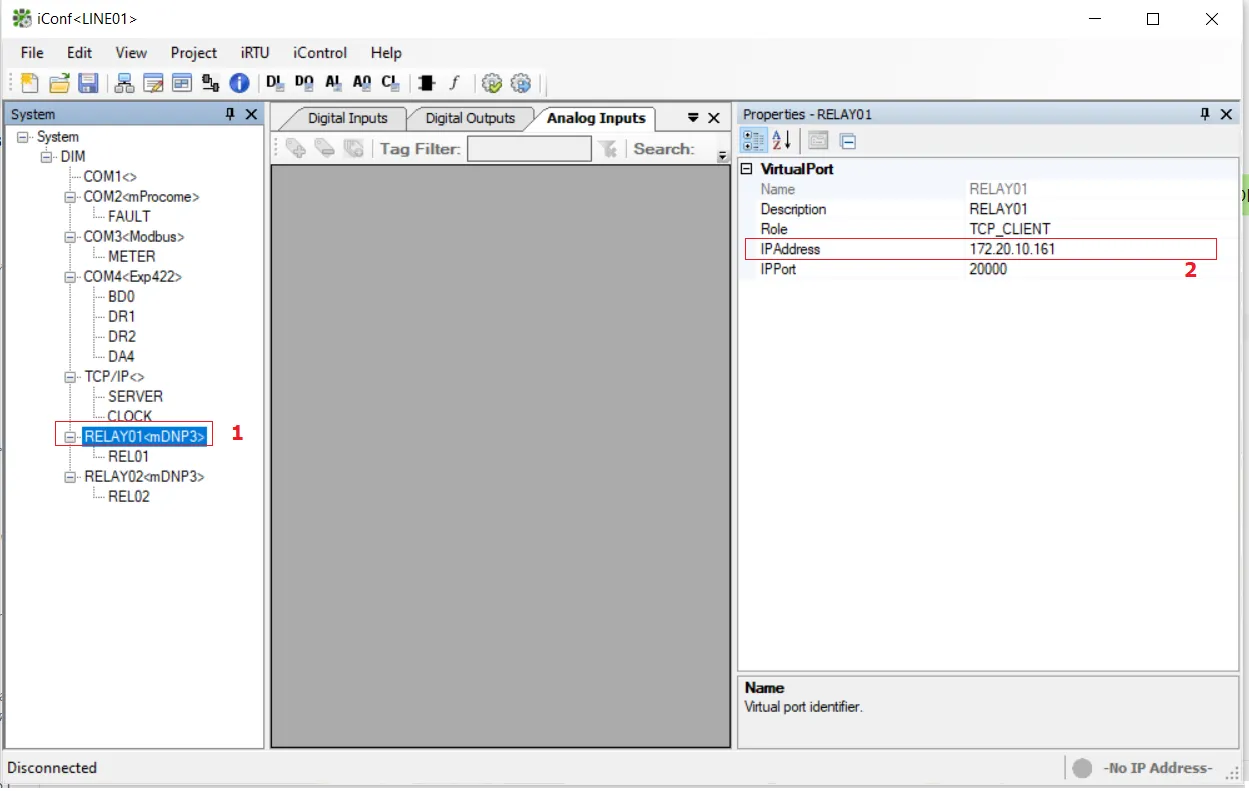Save the project with the floppy disk icon
Viewport: 1249px width, 791px height.
click(88, 83)
